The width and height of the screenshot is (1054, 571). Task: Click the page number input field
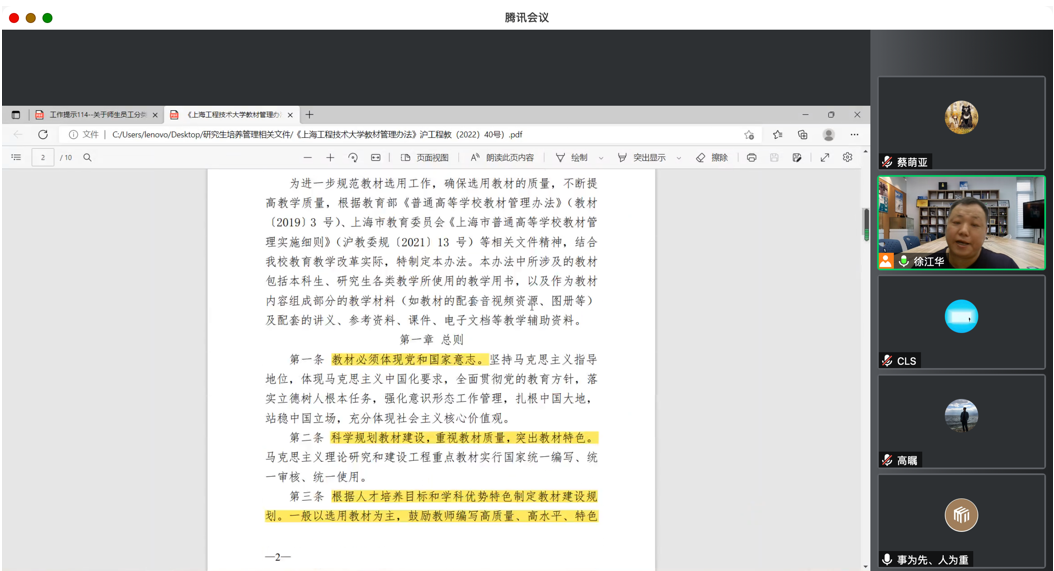click(x=43, y=158)
